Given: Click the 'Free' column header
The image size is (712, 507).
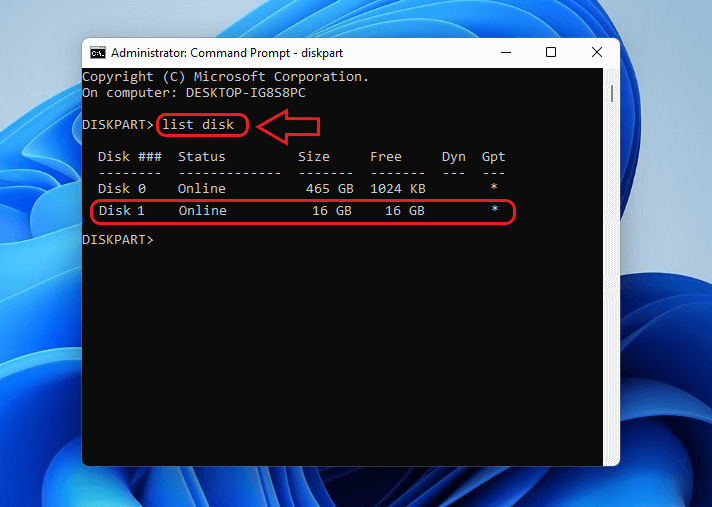Looking at the screenshot, I should (386, 157).
